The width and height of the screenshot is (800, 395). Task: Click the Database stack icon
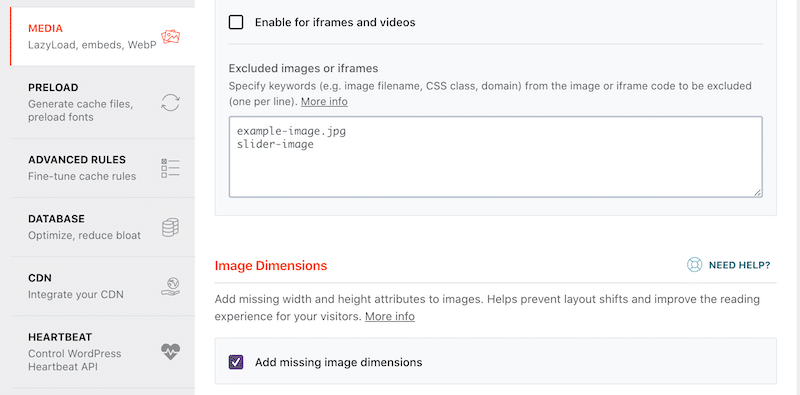170,227
